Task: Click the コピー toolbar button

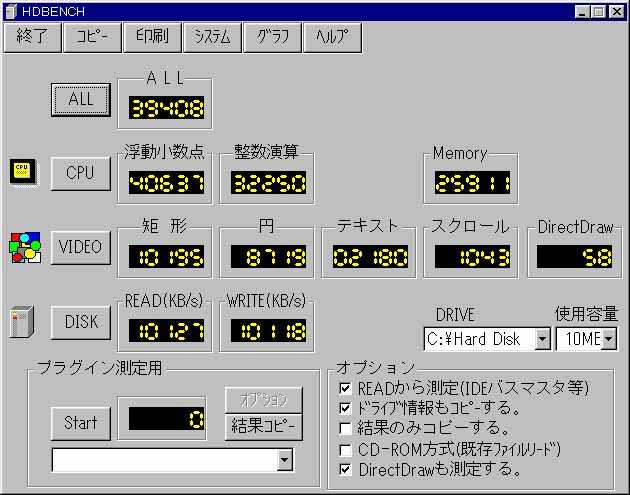Action: [92, 37]
